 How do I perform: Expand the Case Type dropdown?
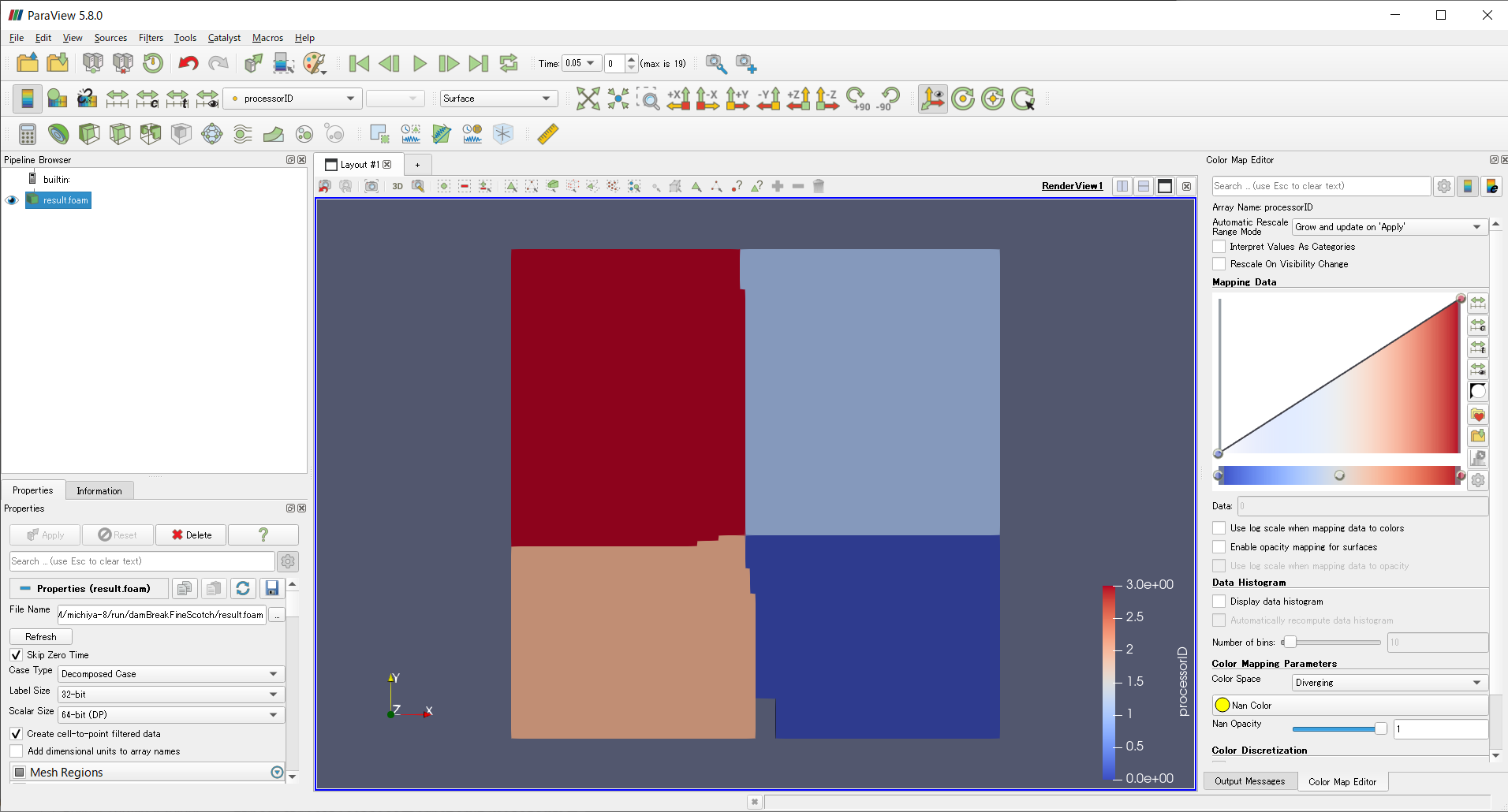click(170, 674)
